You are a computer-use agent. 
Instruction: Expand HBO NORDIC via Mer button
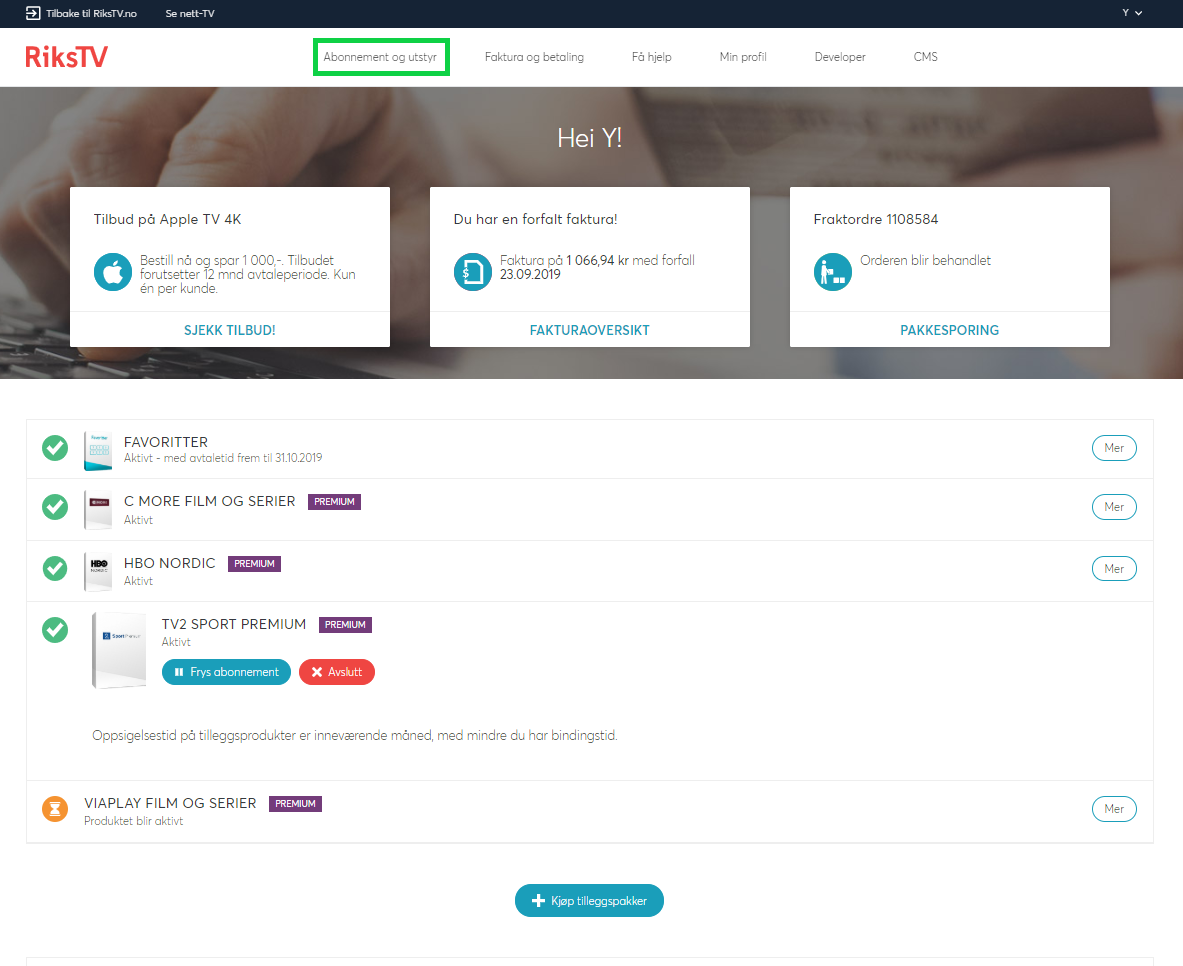click(1114, 568)
